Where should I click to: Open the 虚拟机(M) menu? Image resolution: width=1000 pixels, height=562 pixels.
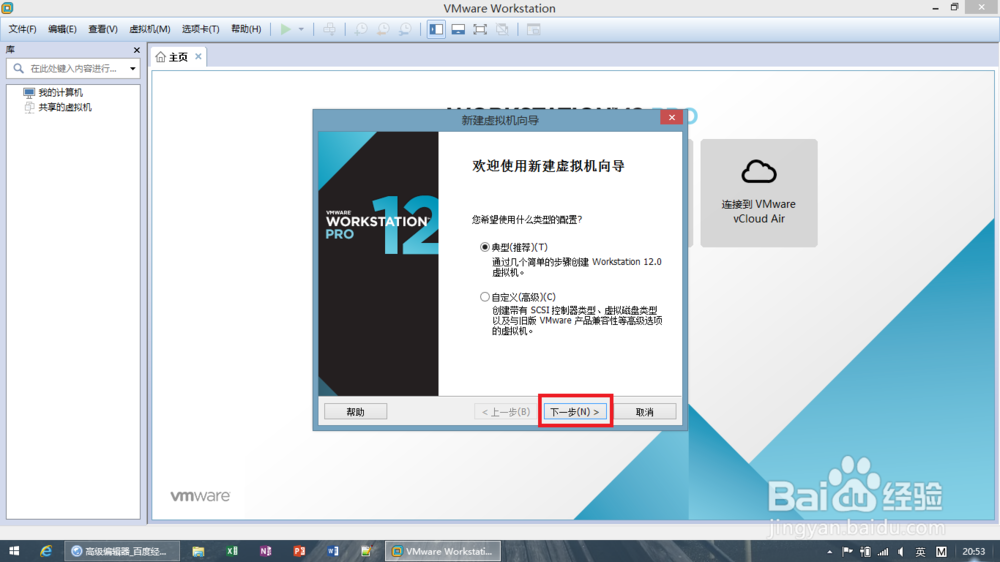tap(150, 29)
